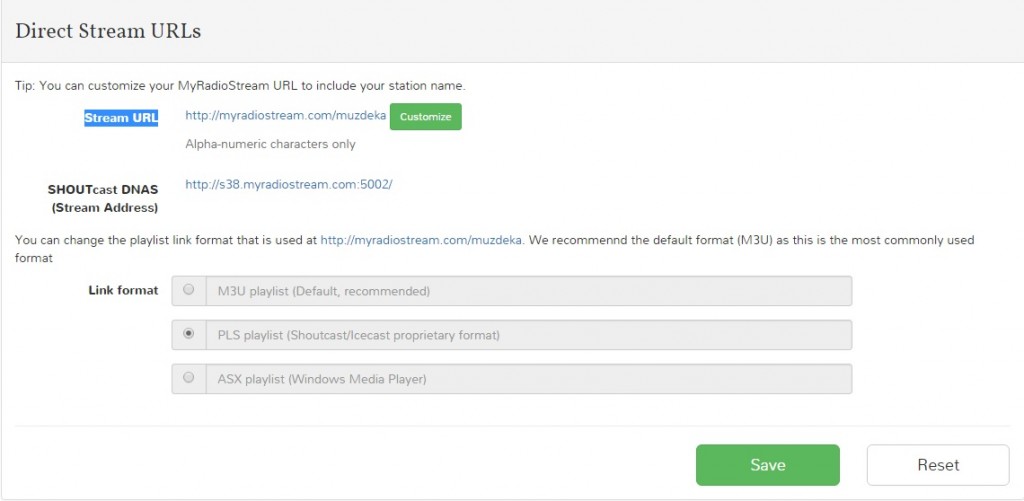Click the "SHOUTcast DNAS" label

[x=103, y=189]
